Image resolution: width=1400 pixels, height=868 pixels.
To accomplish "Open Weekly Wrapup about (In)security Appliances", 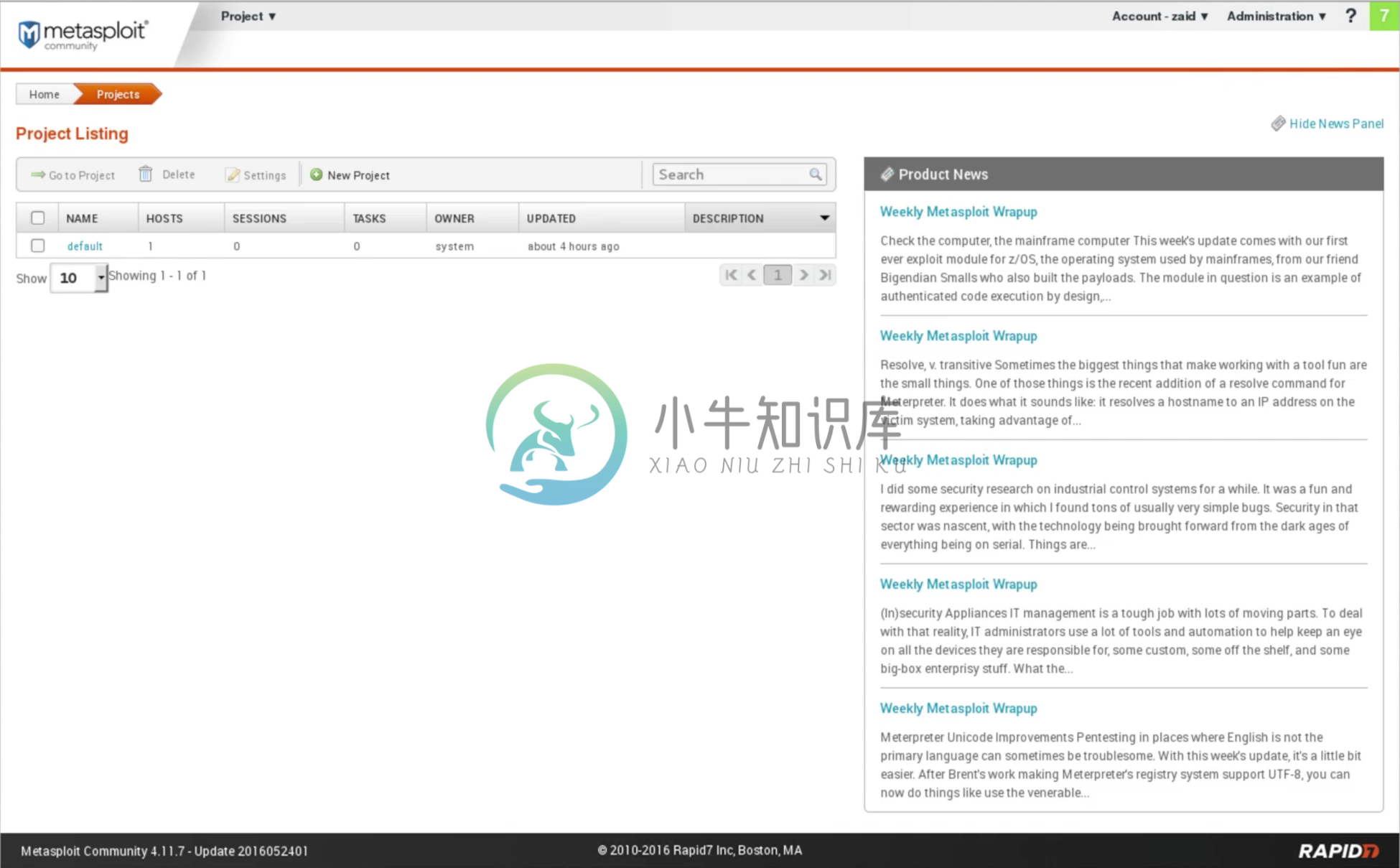I will tap(958, 584).
